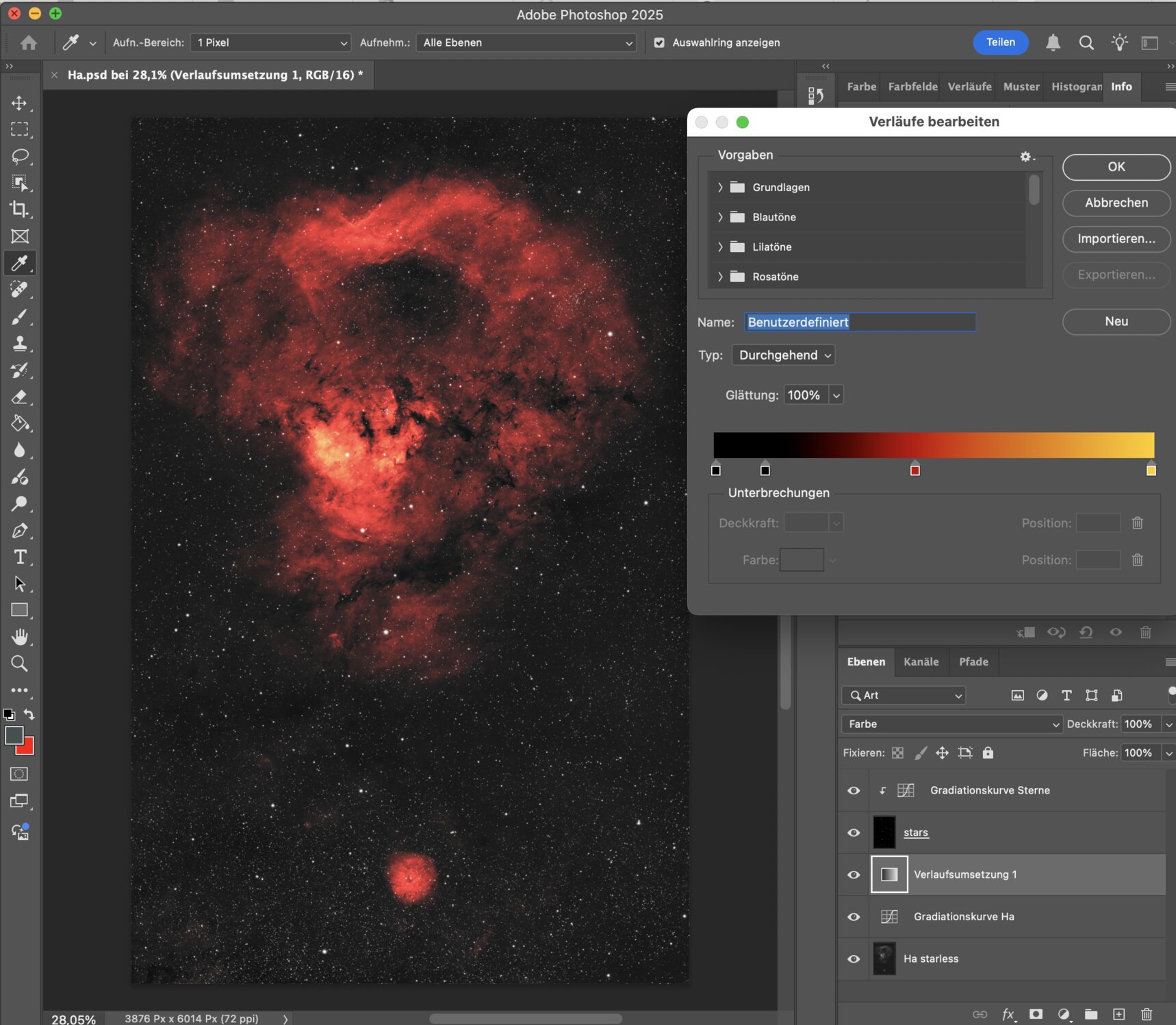Open the Aufn.-Bereich dropdown
The width and height of the screenshot is (1176, 1025).
click(x=270, y=42)
